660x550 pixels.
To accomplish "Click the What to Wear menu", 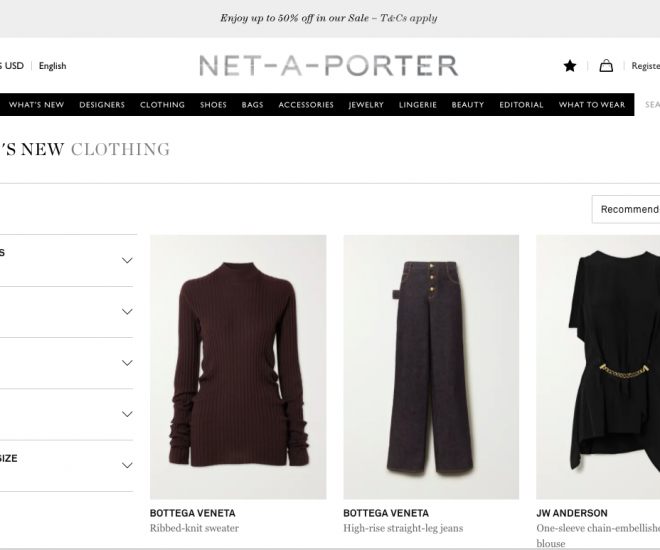I will (592, 105).
